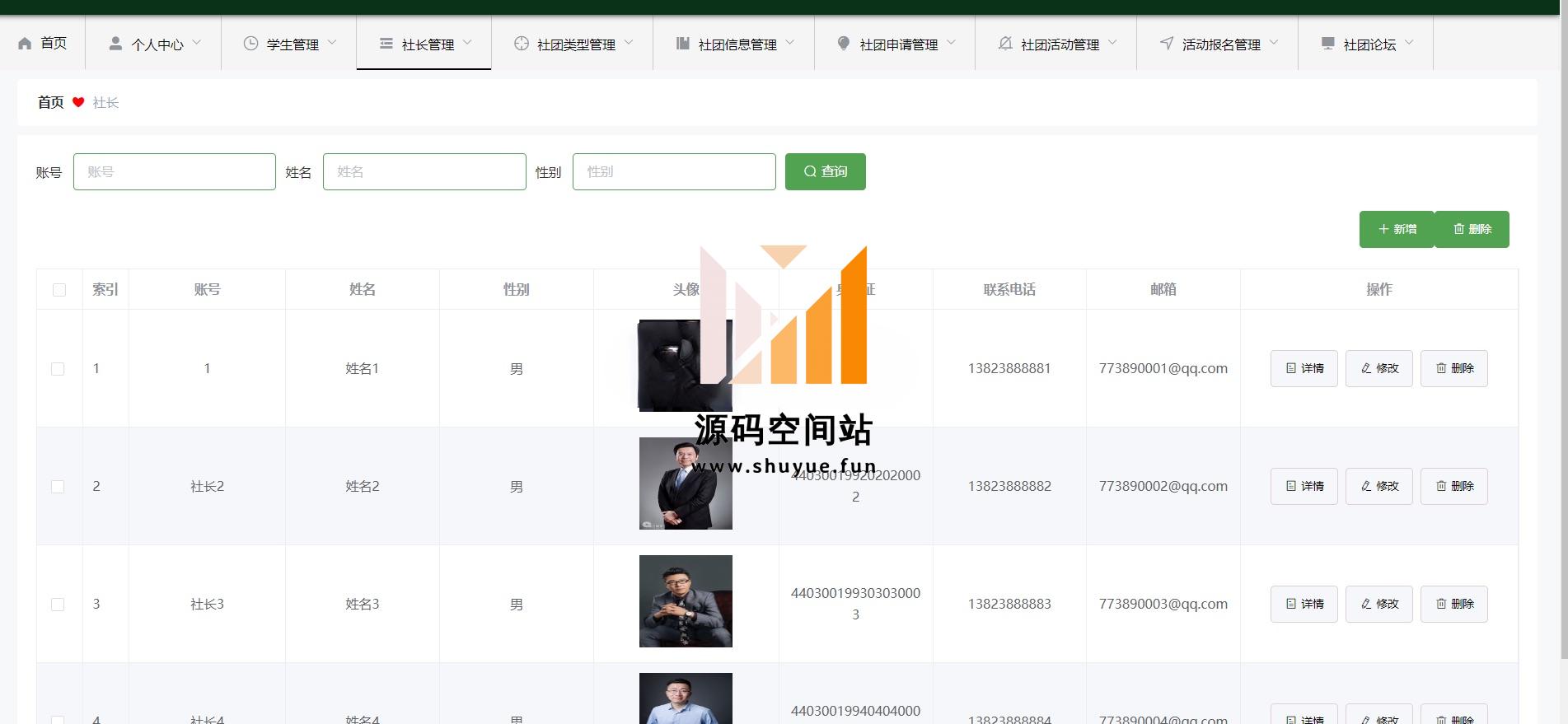Click the vertical page scrollbar
Image resolution: width=1568 pixels, height=724 pixels.
[1564, 329]
